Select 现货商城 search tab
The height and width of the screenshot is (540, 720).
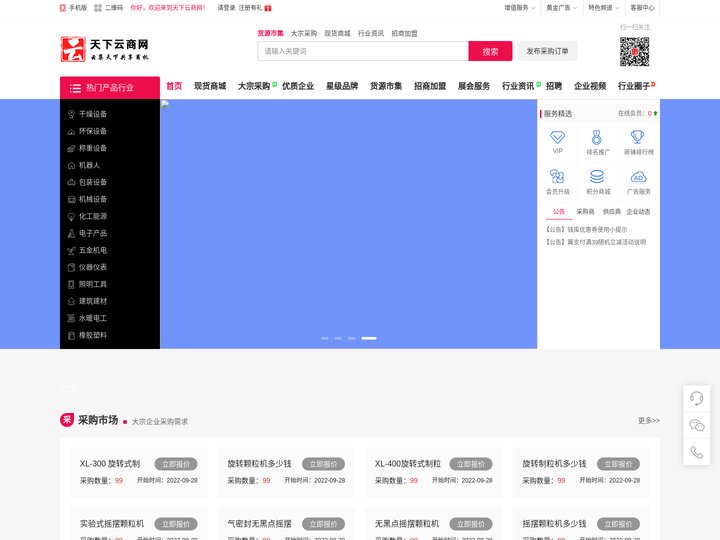(x=337, y=33)
